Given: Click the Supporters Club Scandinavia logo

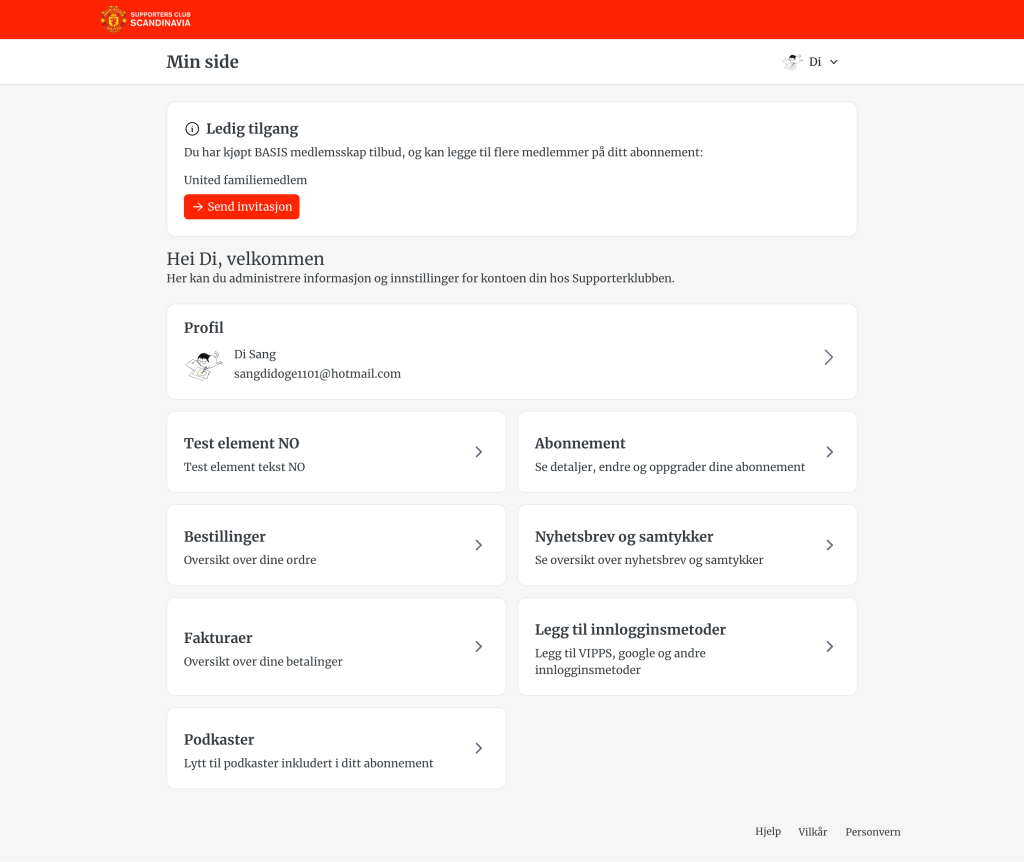Looking at the screenshot, I should pos(146,19).
